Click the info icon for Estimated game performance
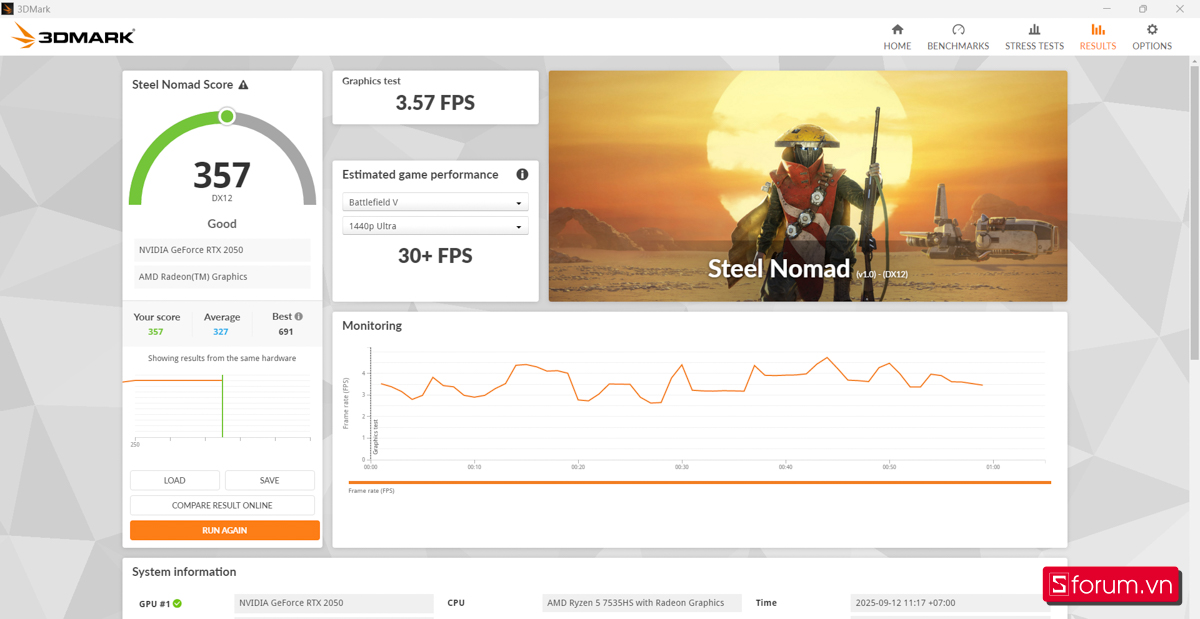This screenshot has height=619, width=1200. point(522,174)
